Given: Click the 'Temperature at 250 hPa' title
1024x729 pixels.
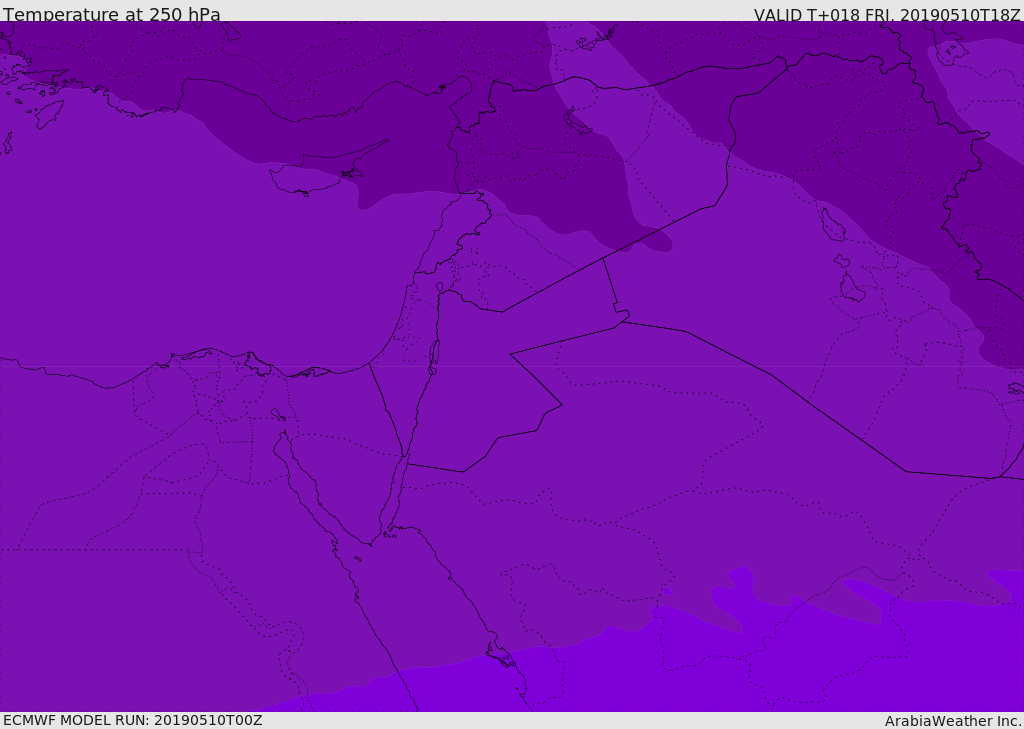Looking at the screenshot, I should [x=112, y=14].
